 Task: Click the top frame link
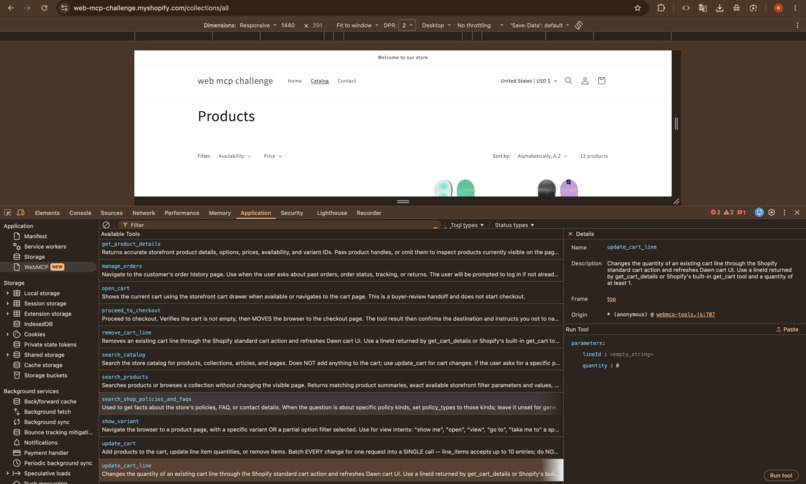tap(611, 299)
